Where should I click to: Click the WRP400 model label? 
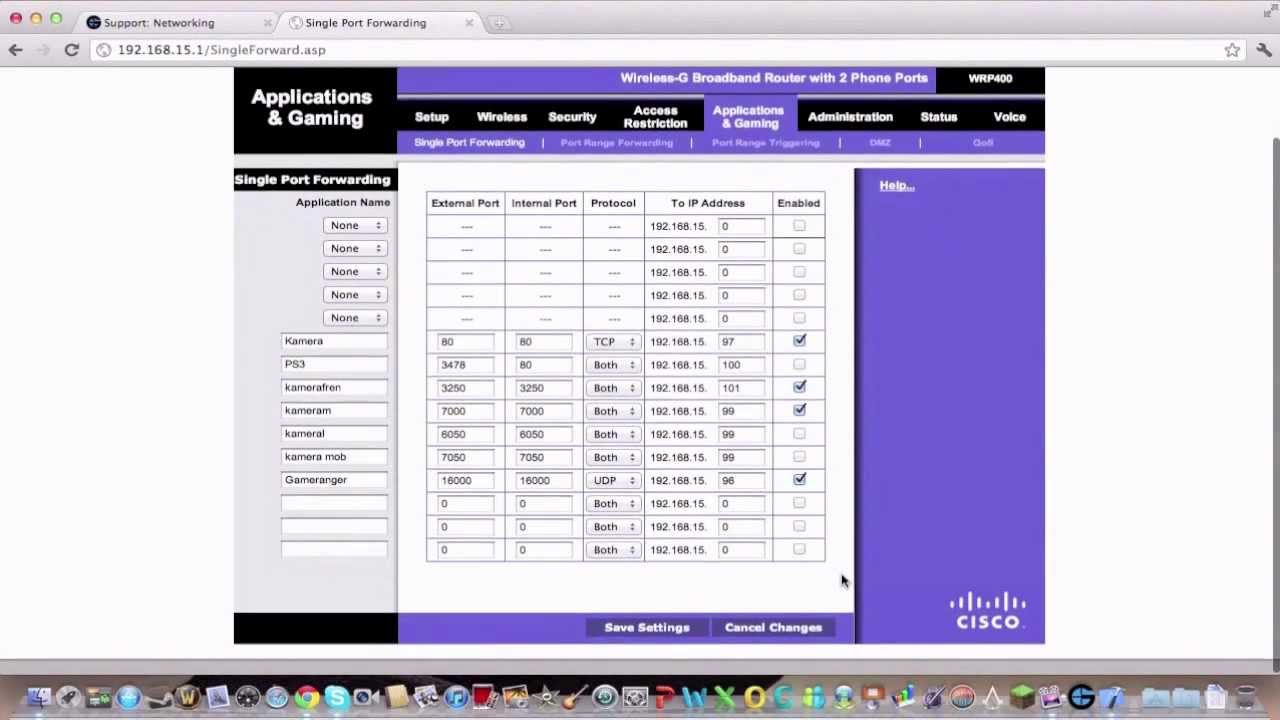990,79
